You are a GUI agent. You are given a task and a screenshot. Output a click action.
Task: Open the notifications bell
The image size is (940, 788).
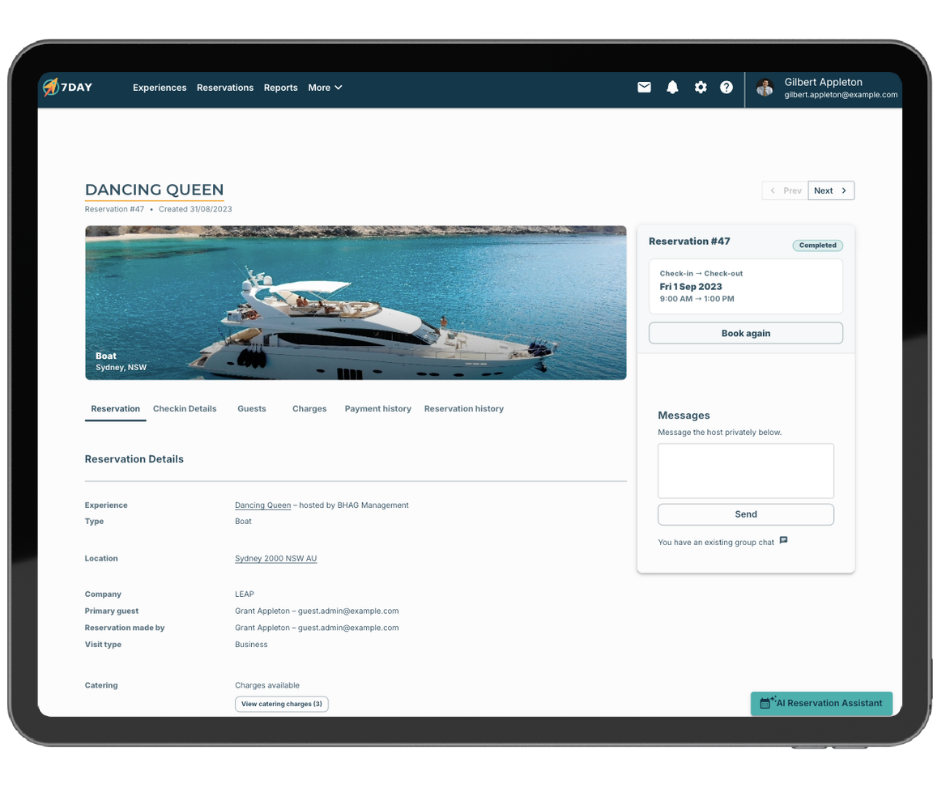672,87
